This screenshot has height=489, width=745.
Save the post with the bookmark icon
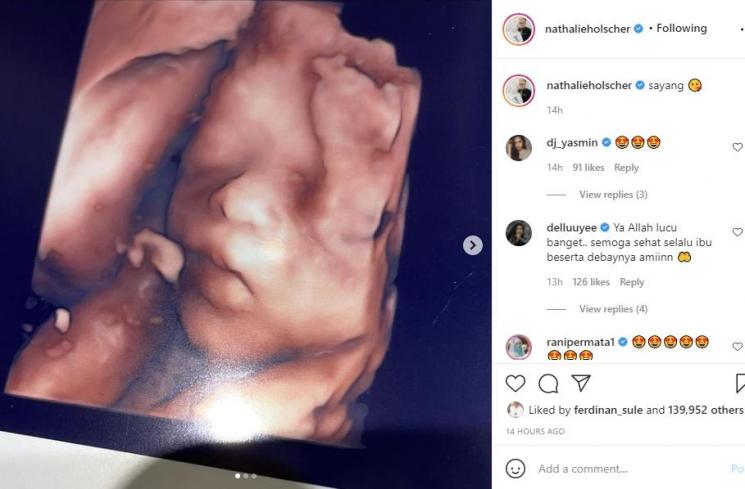coord(740,383)
